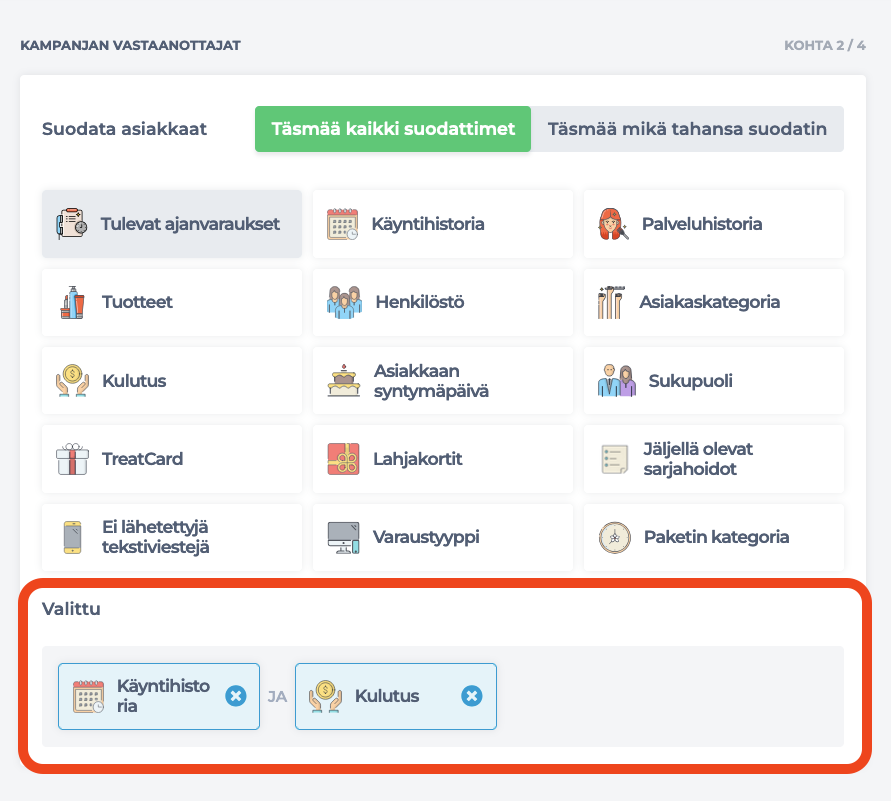Switch to 'Täsmää mikä tahansa suodatin'

click(x=687, y=129)
